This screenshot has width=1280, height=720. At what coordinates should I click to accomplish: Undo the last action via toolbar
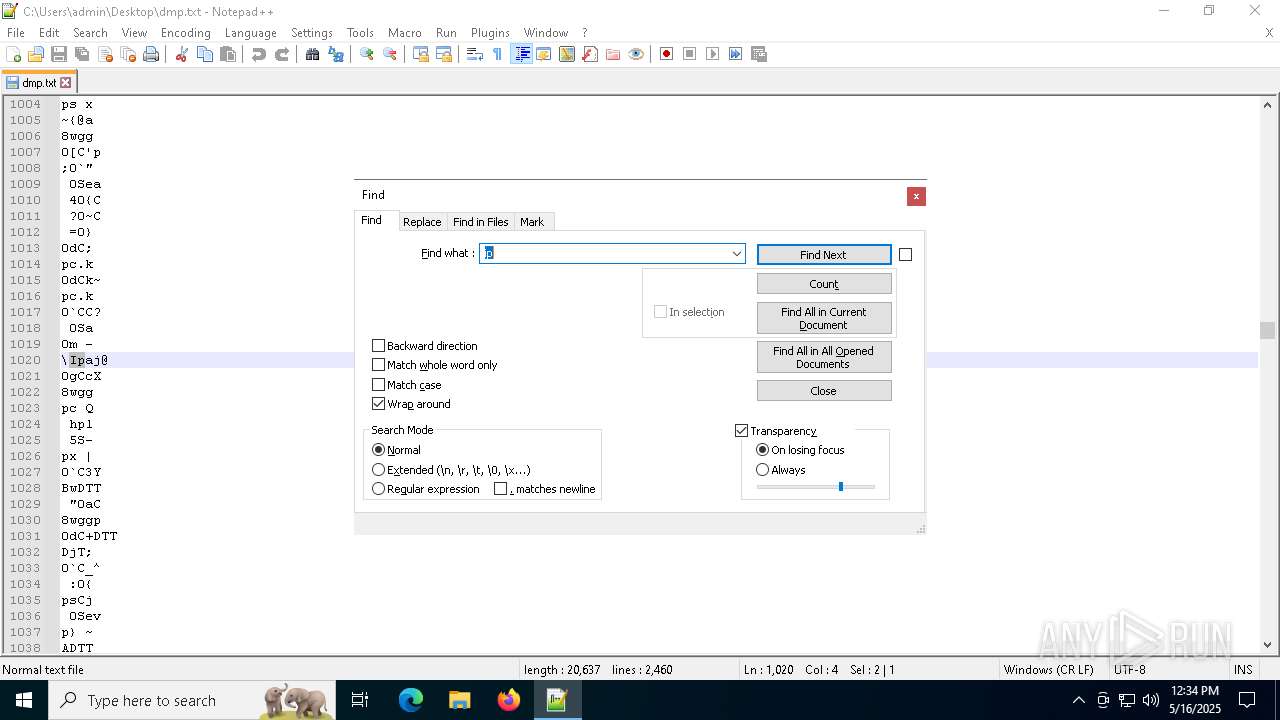point(259,54)
